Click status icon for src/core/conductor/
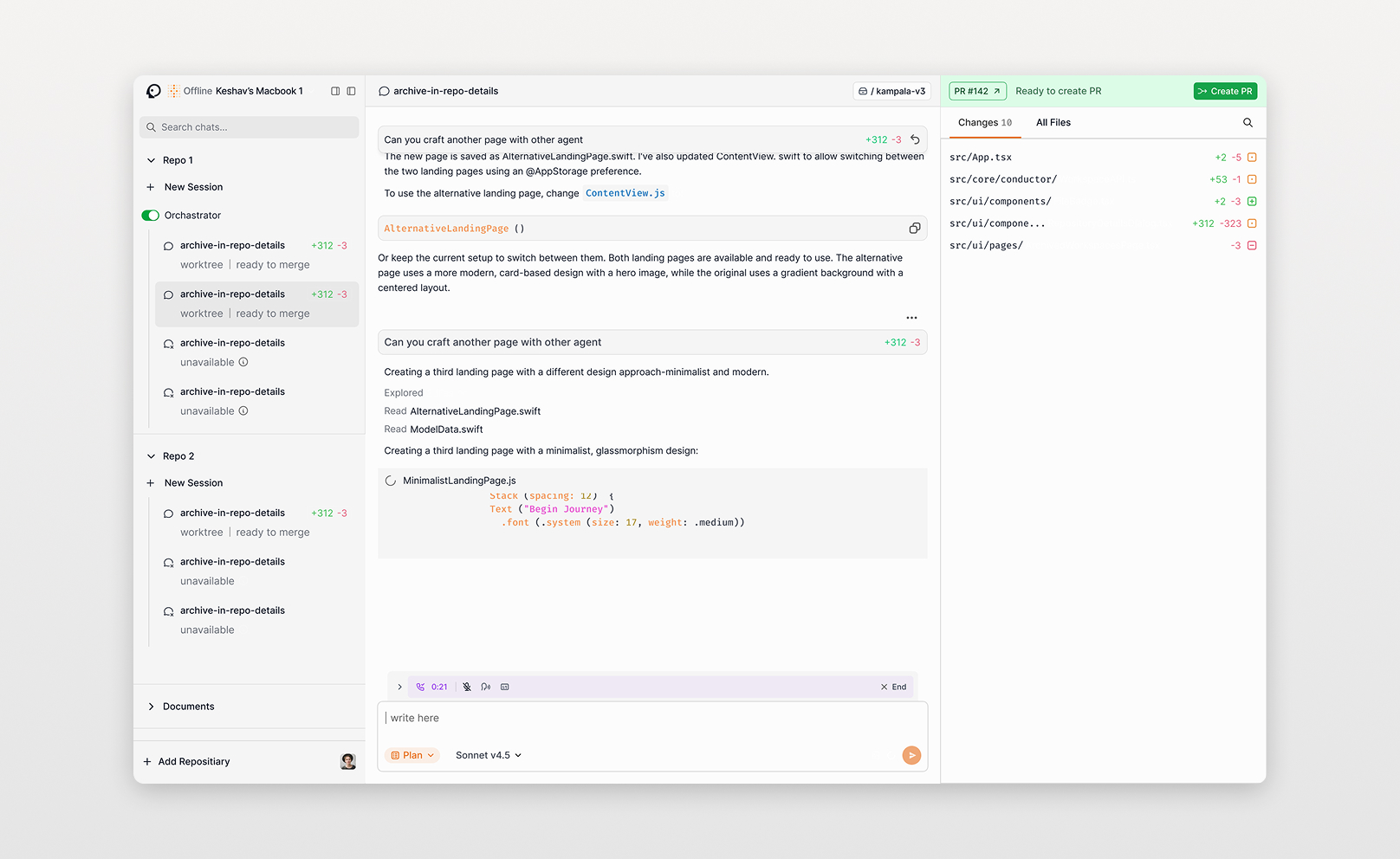Screen dimensions: 1400x859 (1252, 179)
